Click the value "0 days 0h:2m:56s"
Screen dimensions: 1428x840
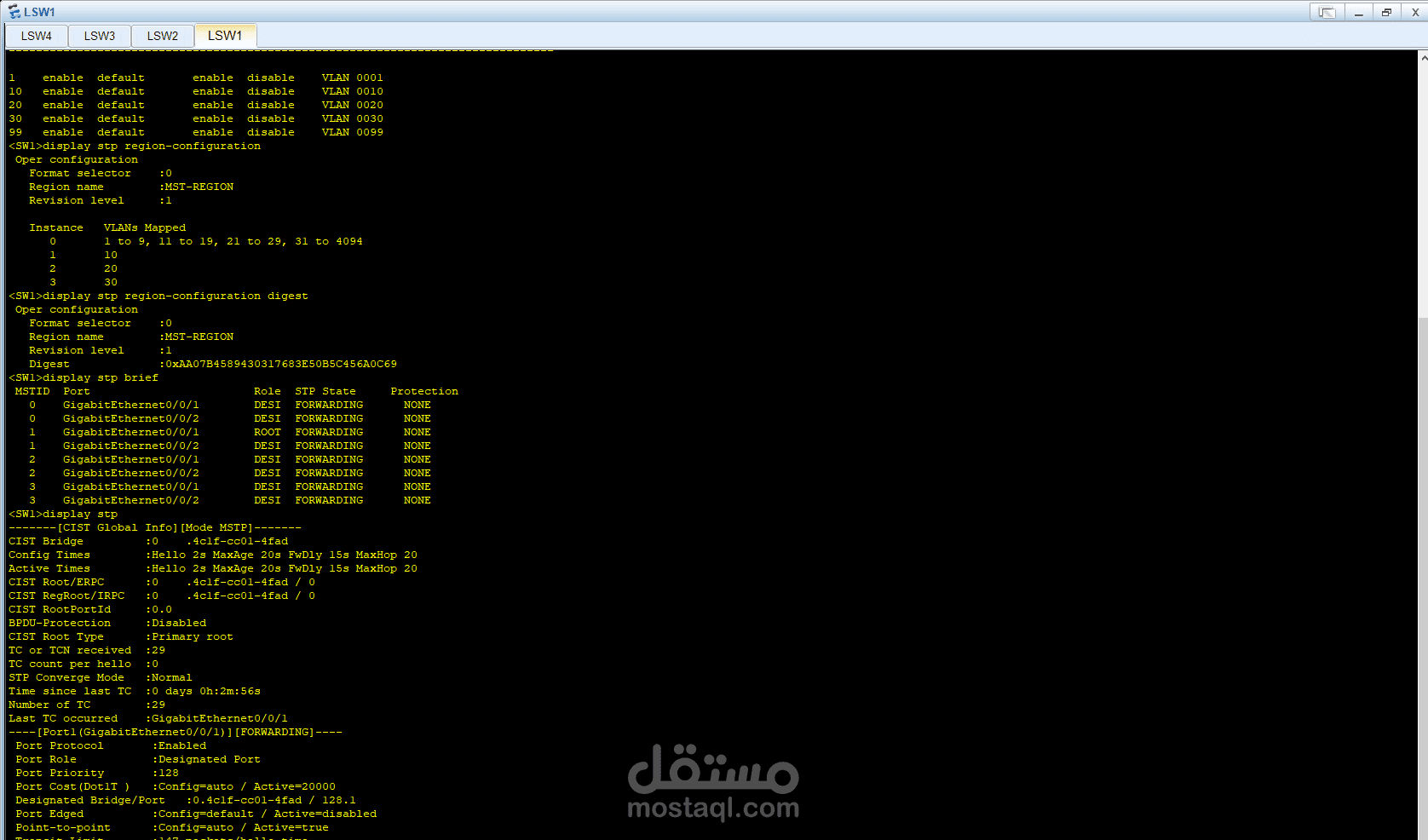[206, 691]
